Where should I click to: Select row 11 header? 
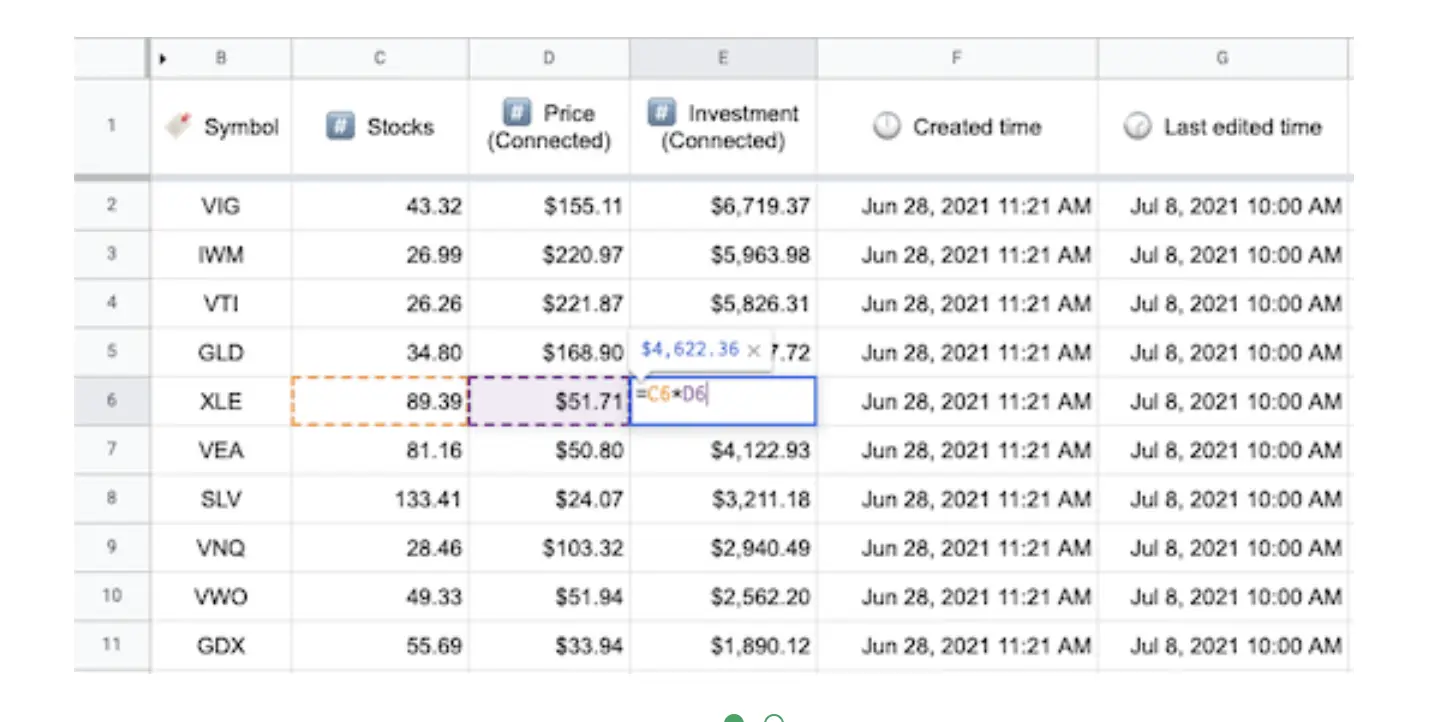pyautogui.click(x=111, y=646)
